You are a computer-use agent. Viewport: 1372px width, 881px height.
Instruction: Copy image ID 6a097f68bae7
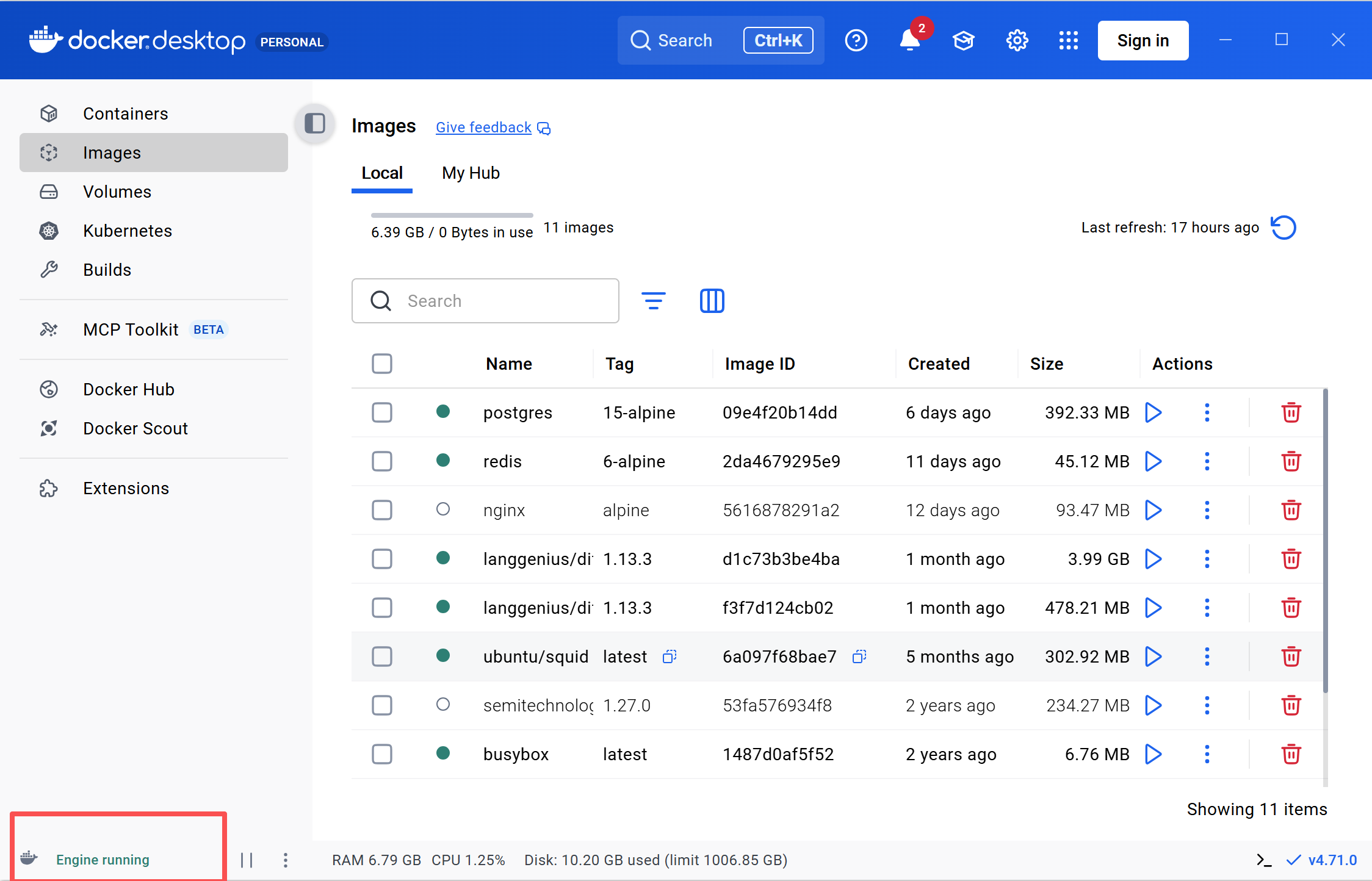pos(859,656)
